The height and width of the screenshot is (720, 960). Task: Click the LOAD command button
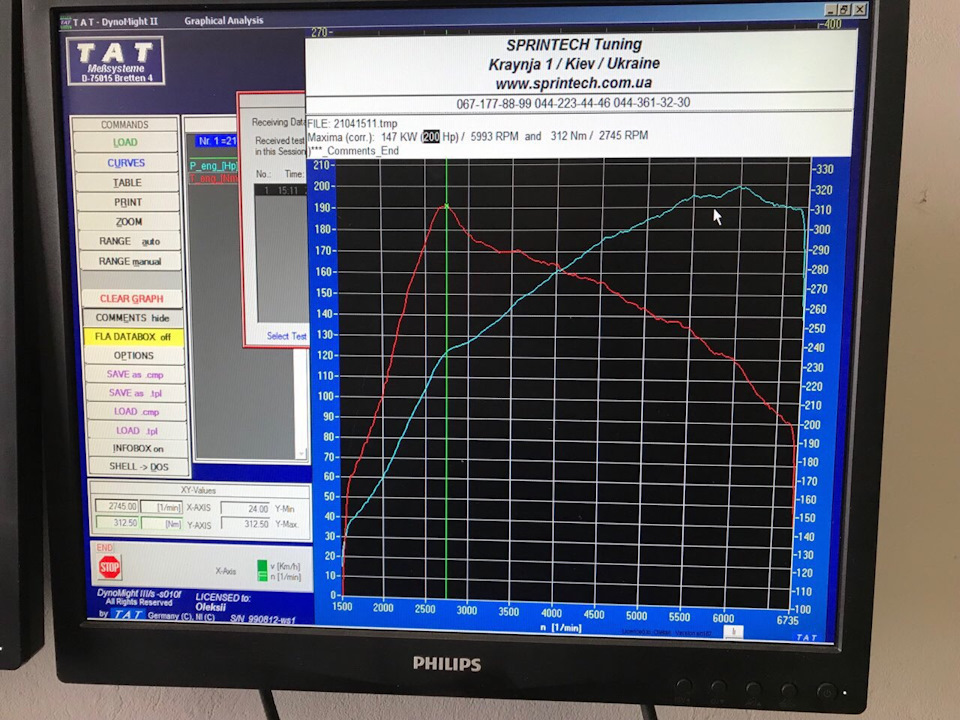pos(126,143)
